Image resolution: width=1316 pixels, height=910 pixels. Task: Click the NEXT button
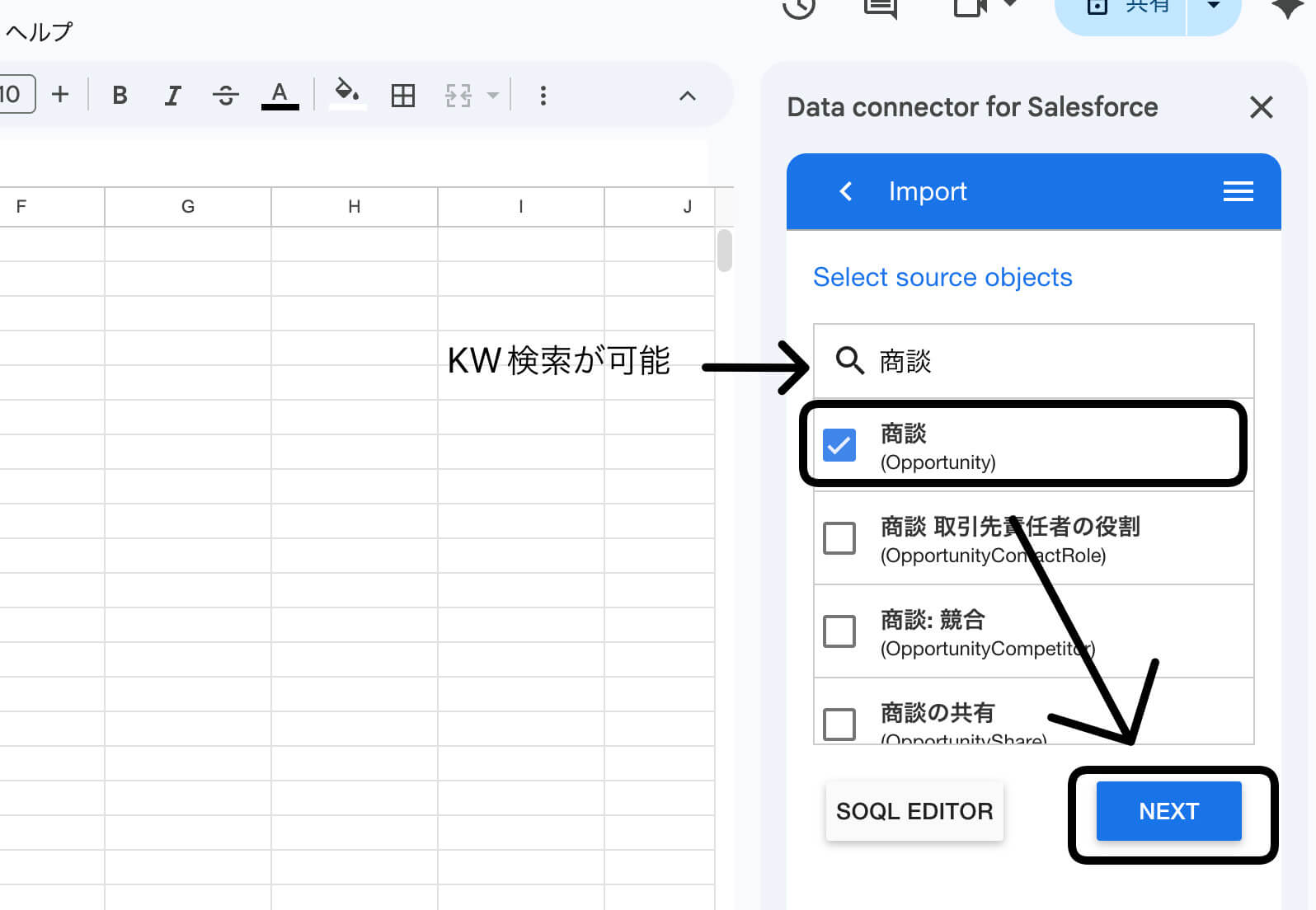[x=1168, y=811]
